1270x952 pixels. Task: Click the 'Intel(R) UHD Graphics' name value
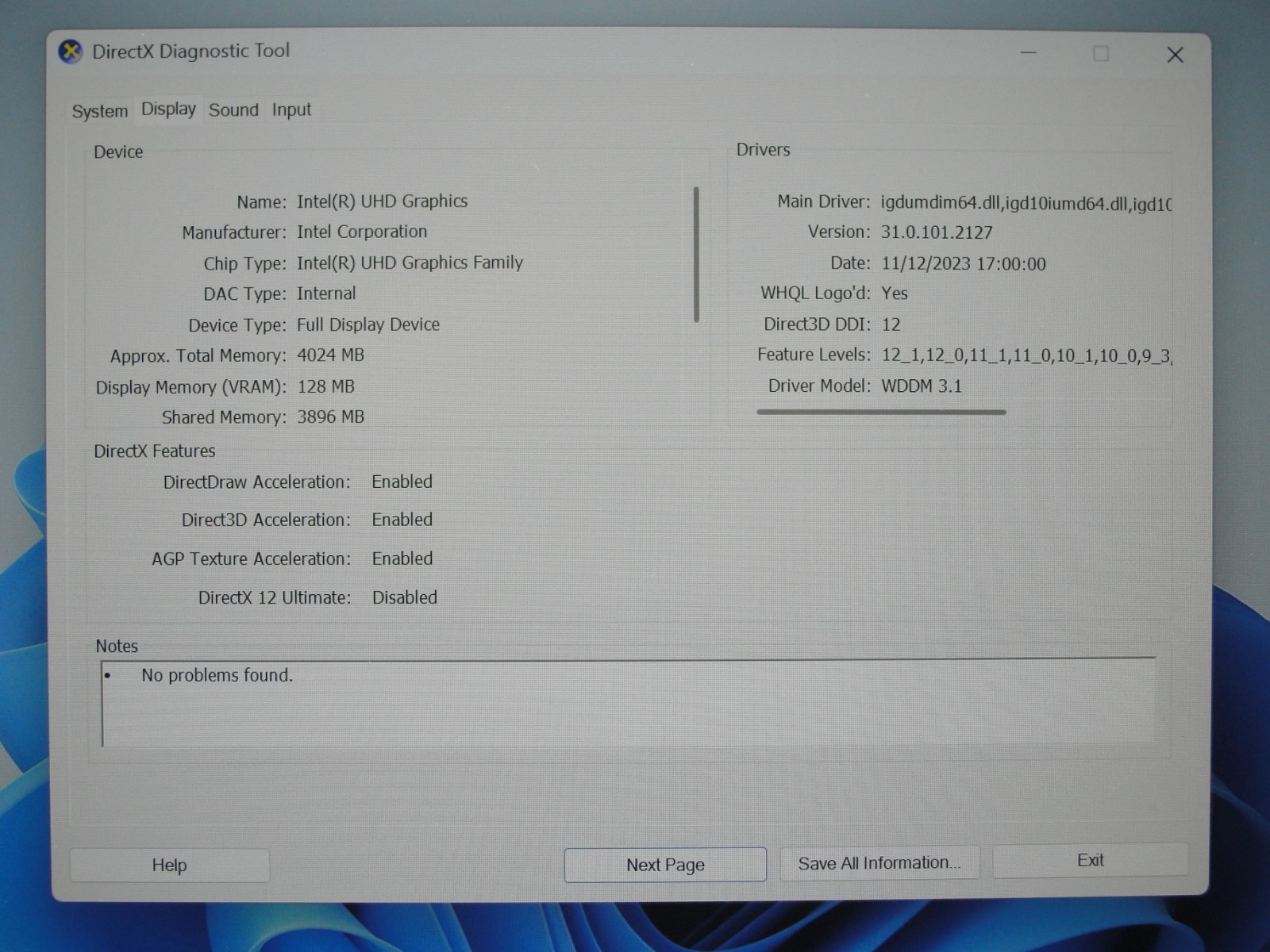382,202
